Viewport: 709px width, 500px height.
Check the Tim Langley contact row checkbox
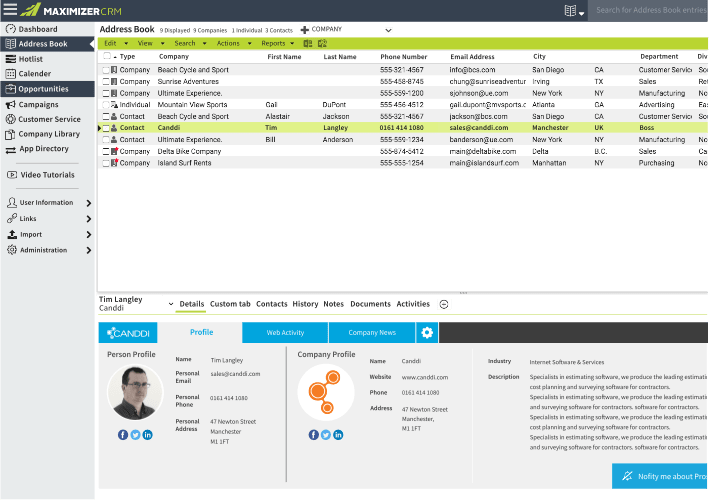pos(106,128)
